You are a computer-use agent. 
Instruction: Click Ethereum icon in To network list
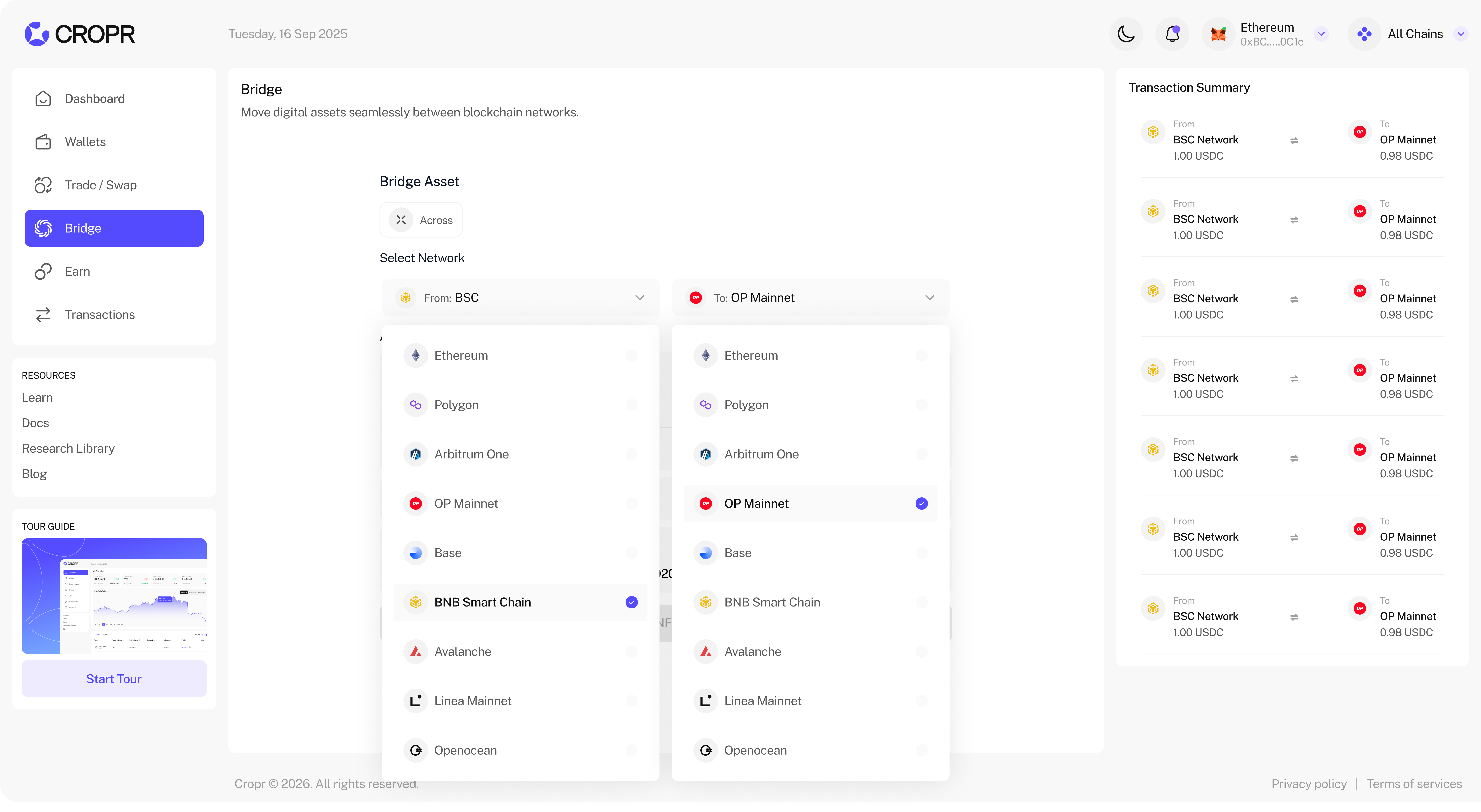coord(705,356)
